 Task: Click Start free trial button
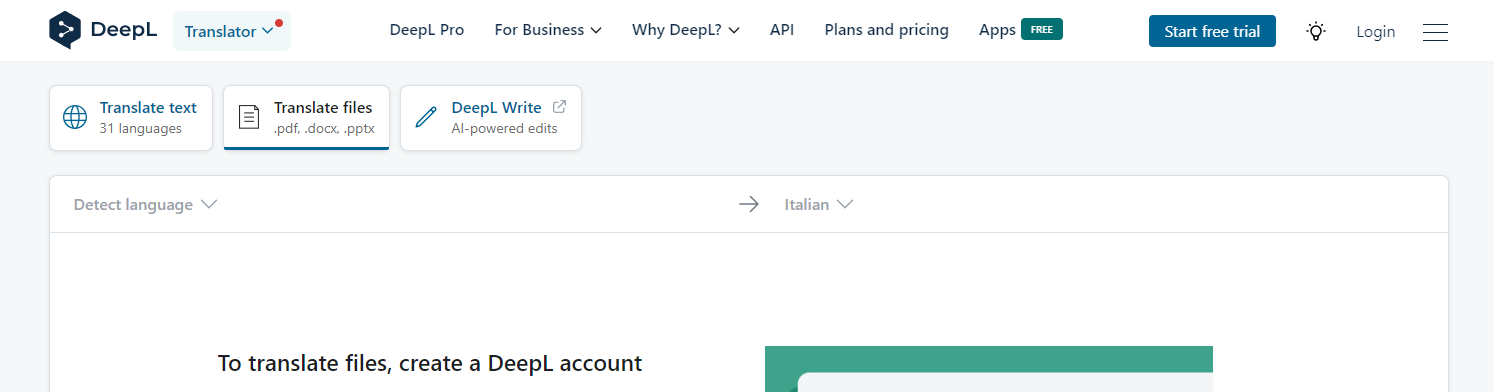1212,31
